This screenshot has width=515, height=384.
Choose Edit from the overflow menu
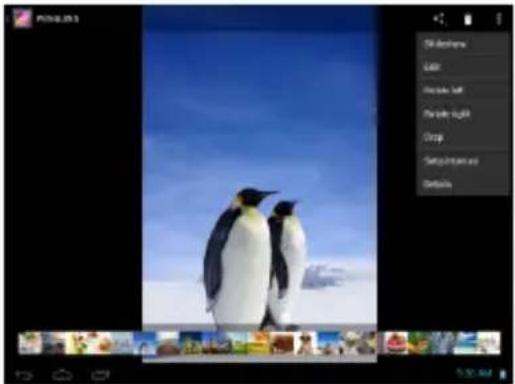tap(463, 67)
